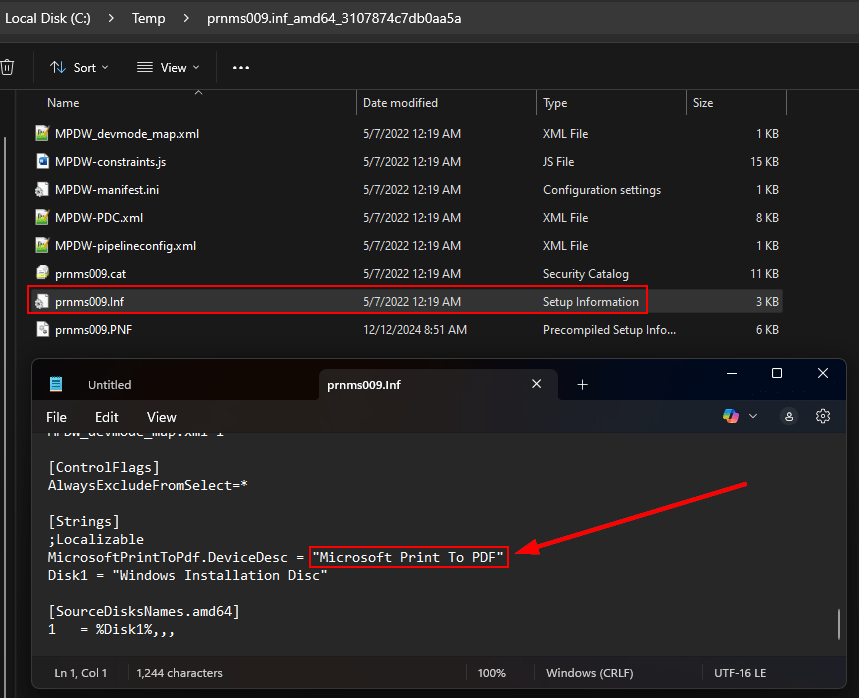The height and width of the screenshot is (698, 859).
Task: Select prnms009.Inf file name
Action: [89, 301]
